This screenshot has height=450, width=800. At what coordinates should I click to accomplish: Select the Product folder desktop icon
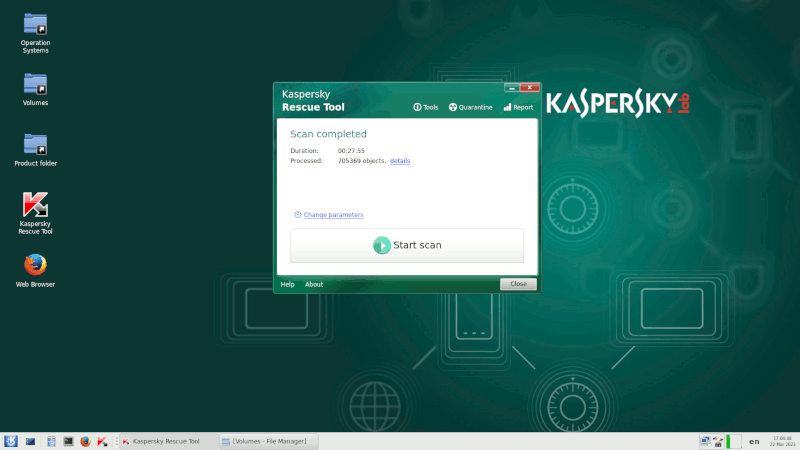pyautogui.click(x=36, y=144)
